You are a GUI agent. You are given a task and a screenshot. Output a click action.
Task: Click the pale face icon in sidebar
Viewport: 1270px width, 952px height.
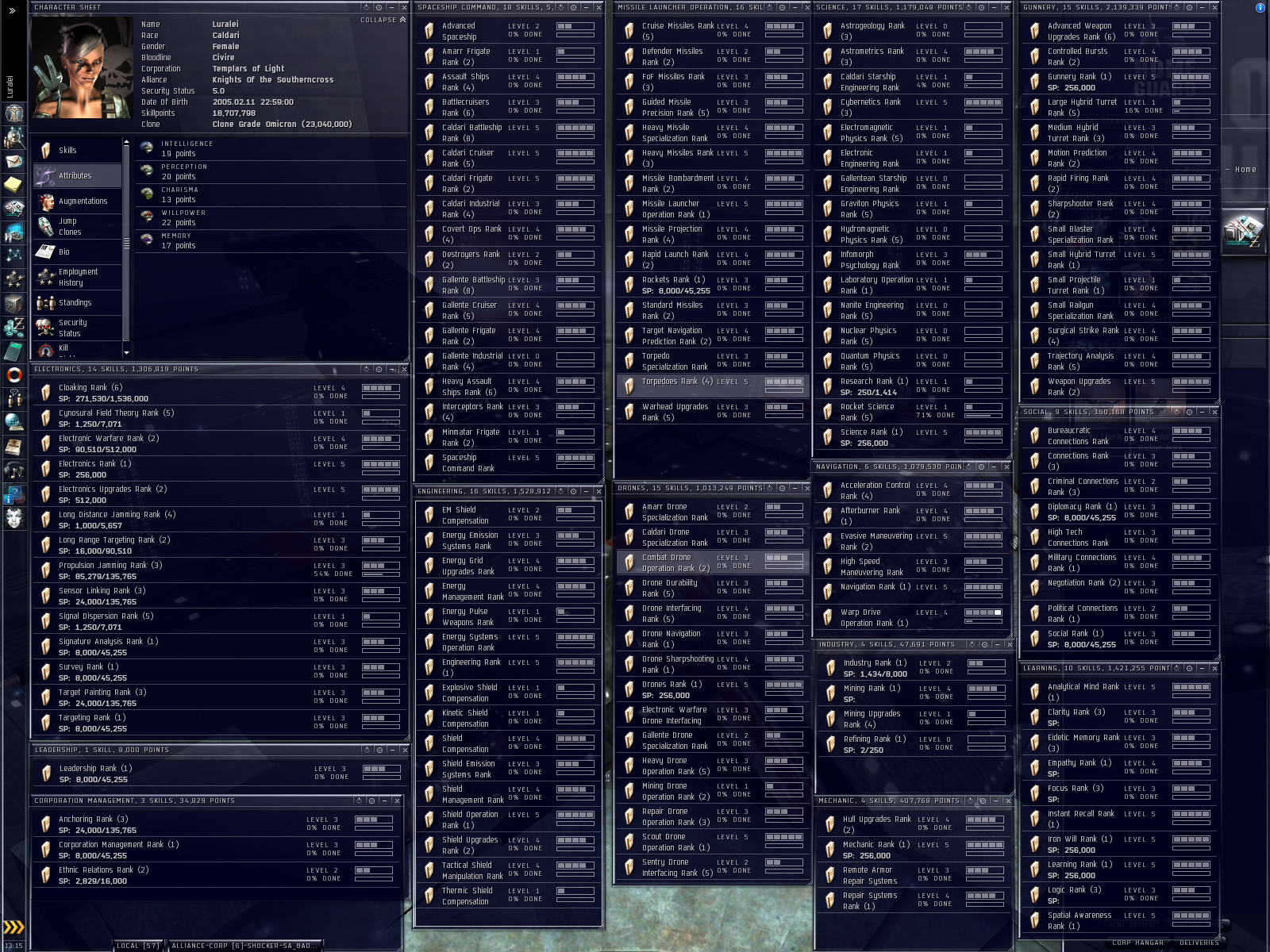point(13,518)
